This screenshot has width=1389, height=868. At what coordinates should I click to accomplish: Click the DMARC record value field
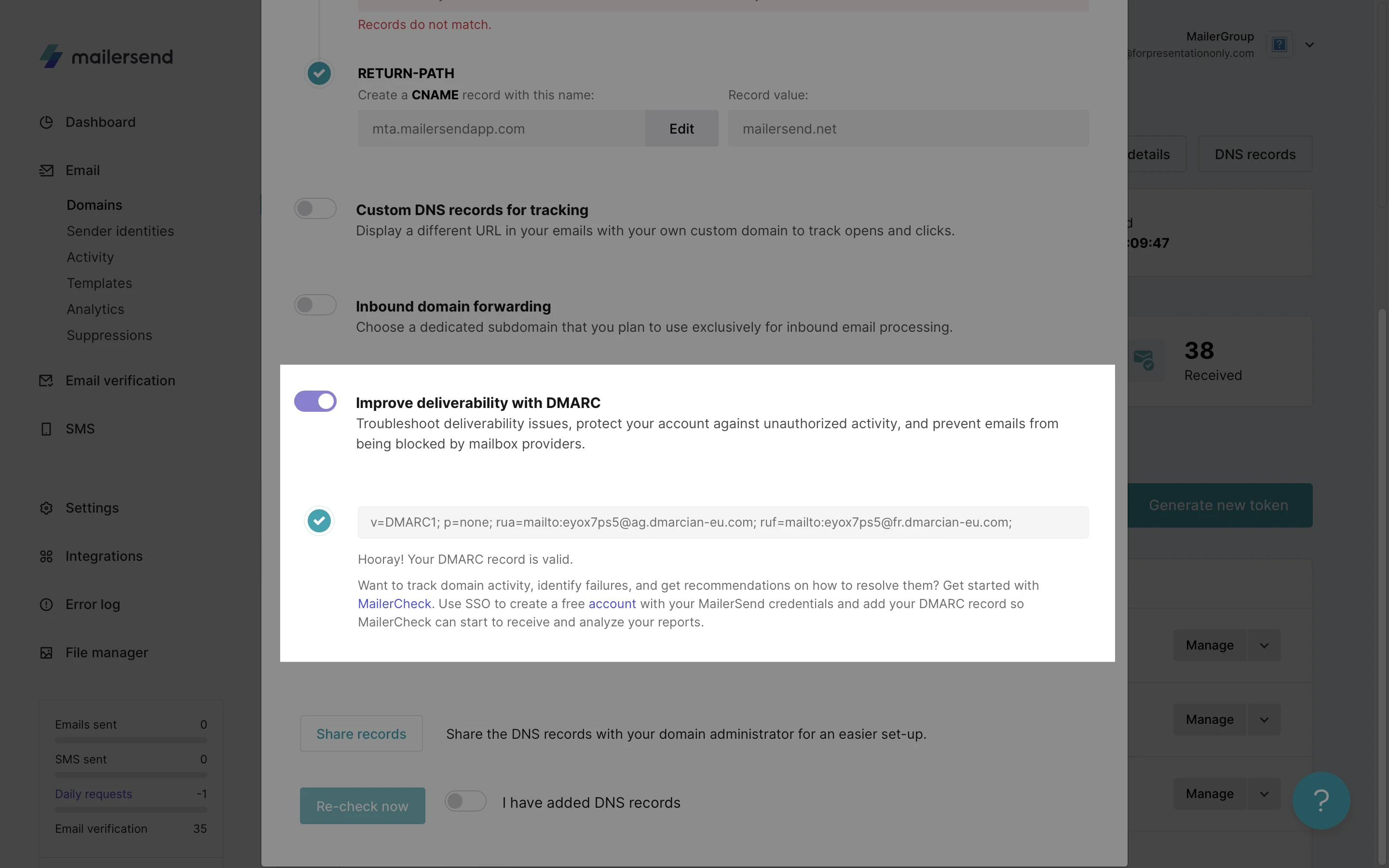(722, 522)
